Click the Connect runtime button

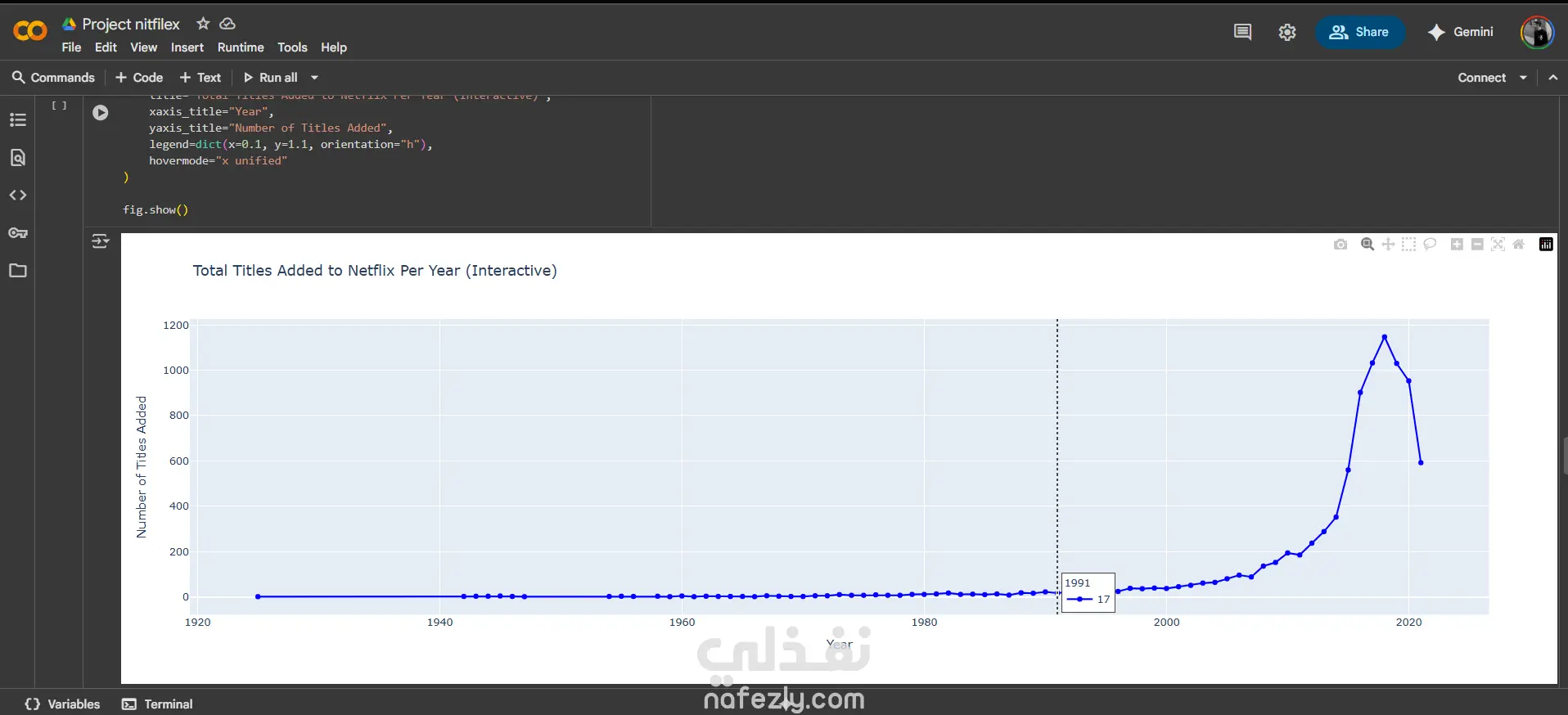pyautogui.click(x=1481, y=78)
